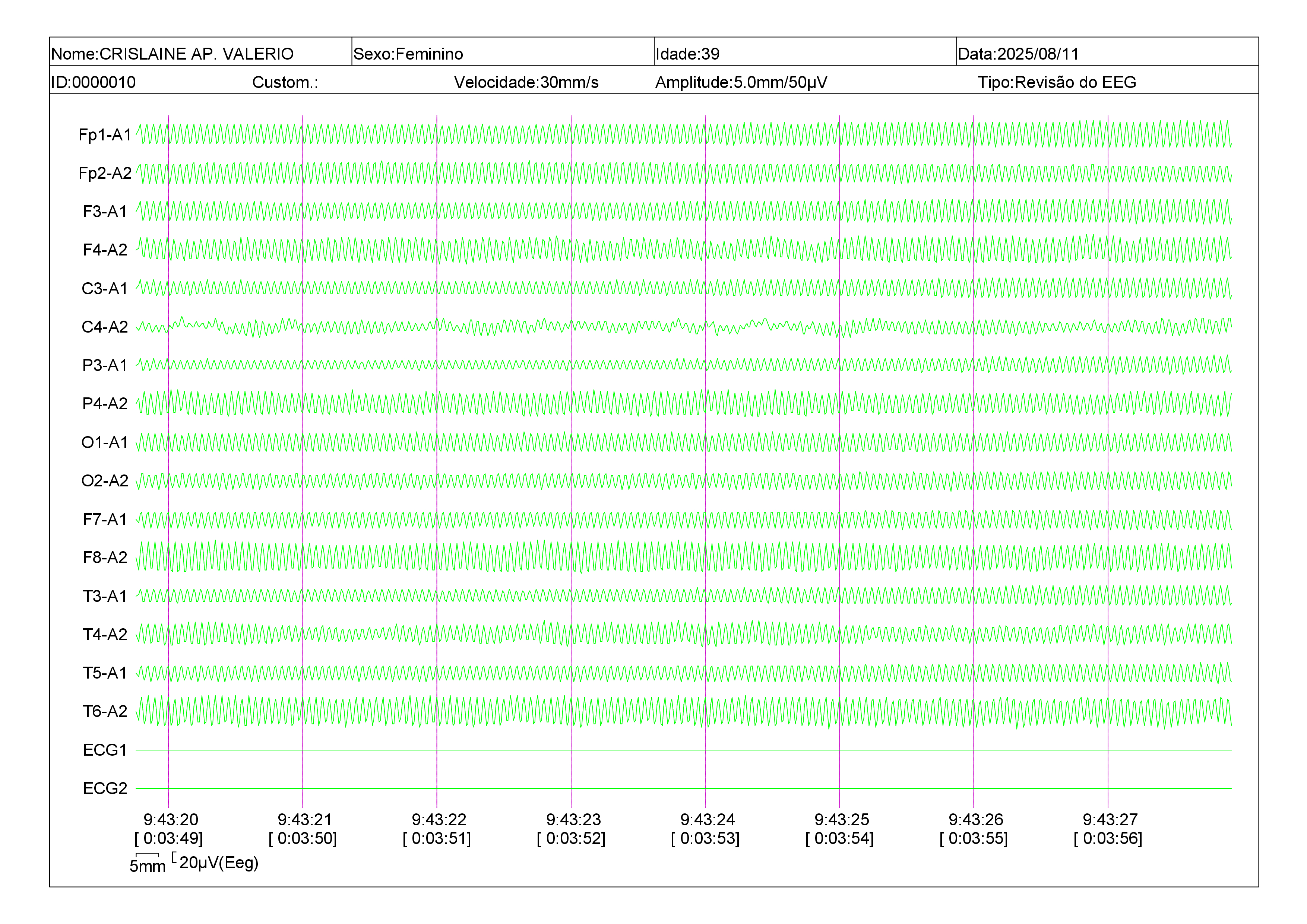Image resolution: width=1307 pixels, height=924 pixels.
Task: Select the F4-A2 channel label
Action: (105, 250)
